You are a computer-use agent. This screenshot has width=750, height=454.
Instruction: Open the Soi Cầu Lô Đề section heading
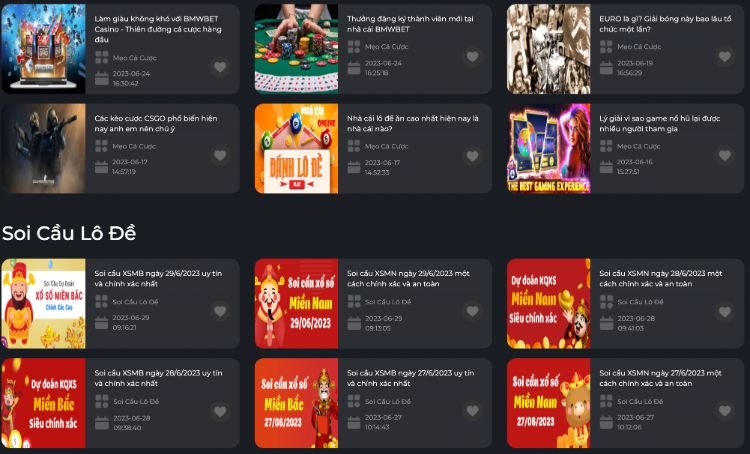[x=69, y=233]
